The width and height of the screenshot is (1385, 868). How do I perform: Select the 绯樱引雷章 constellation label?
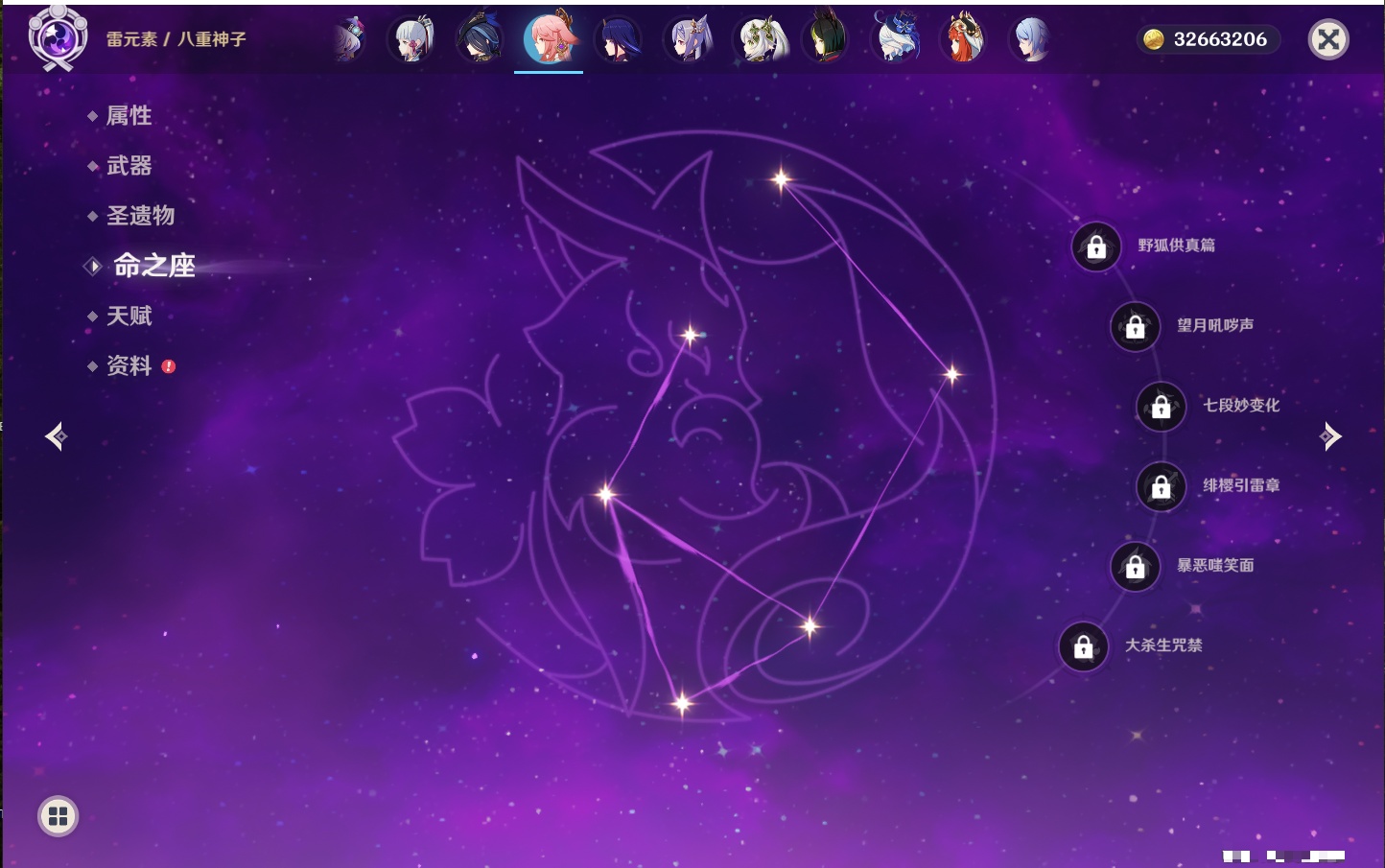[1241, 485]
